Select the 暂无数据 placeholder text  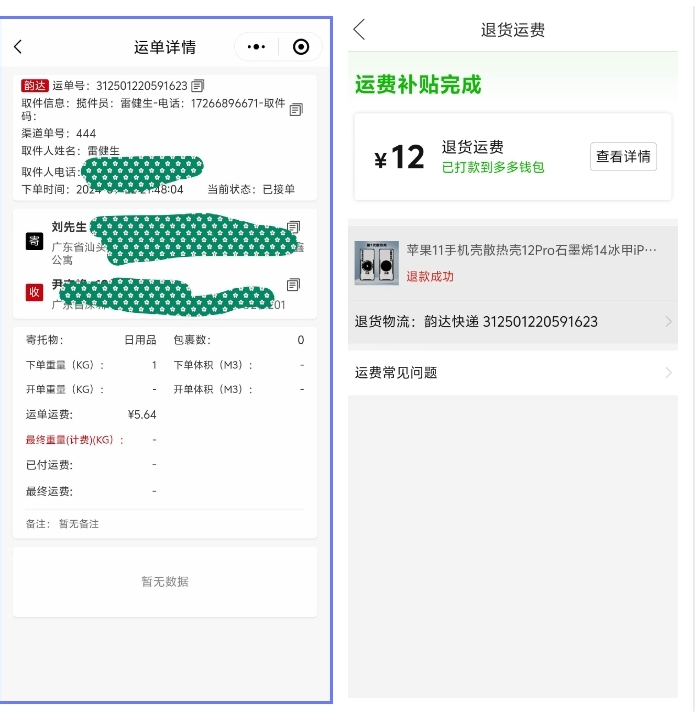(x=165, y=581)
